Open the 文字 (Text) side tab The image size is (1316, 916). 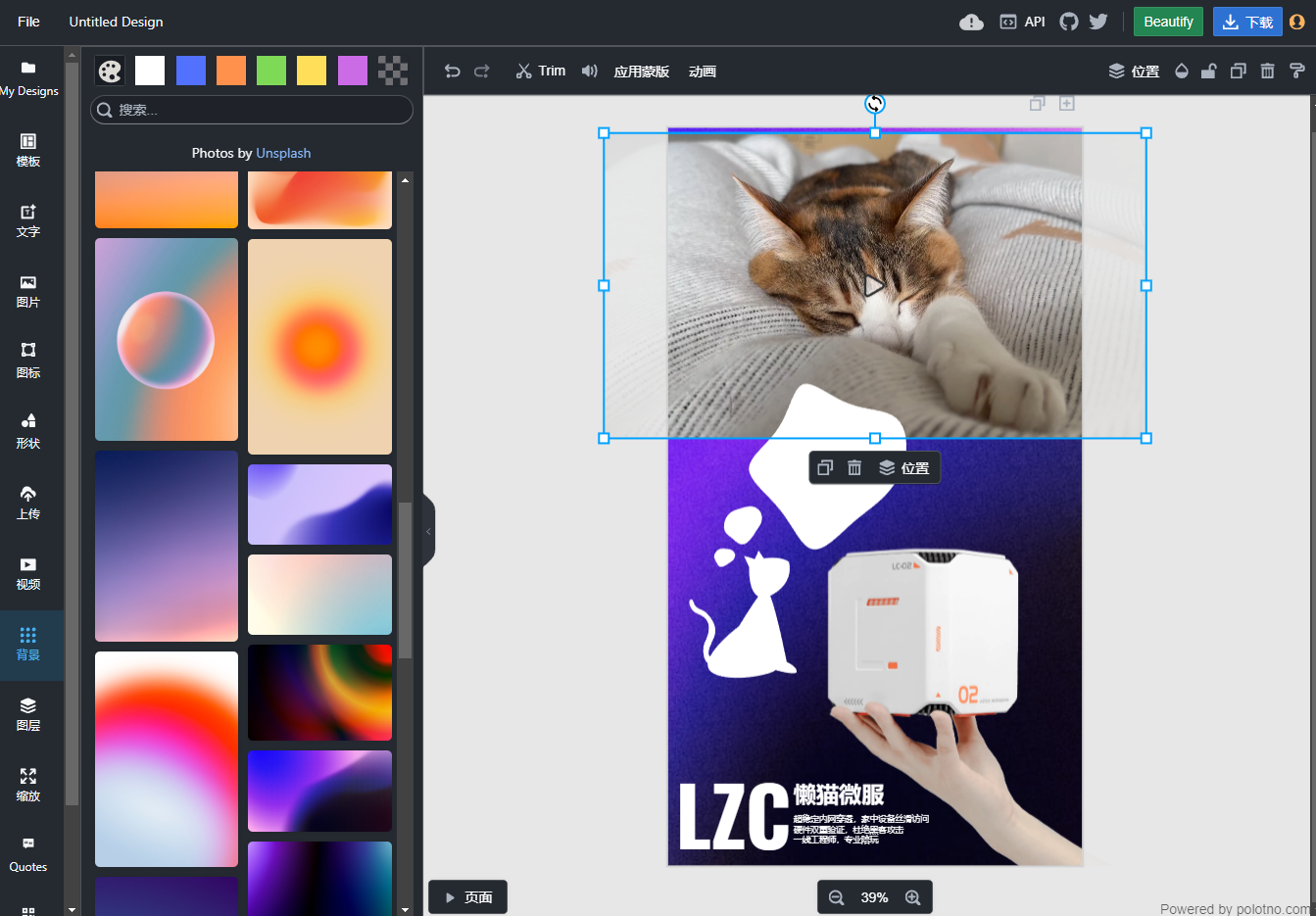click(28, 220)
